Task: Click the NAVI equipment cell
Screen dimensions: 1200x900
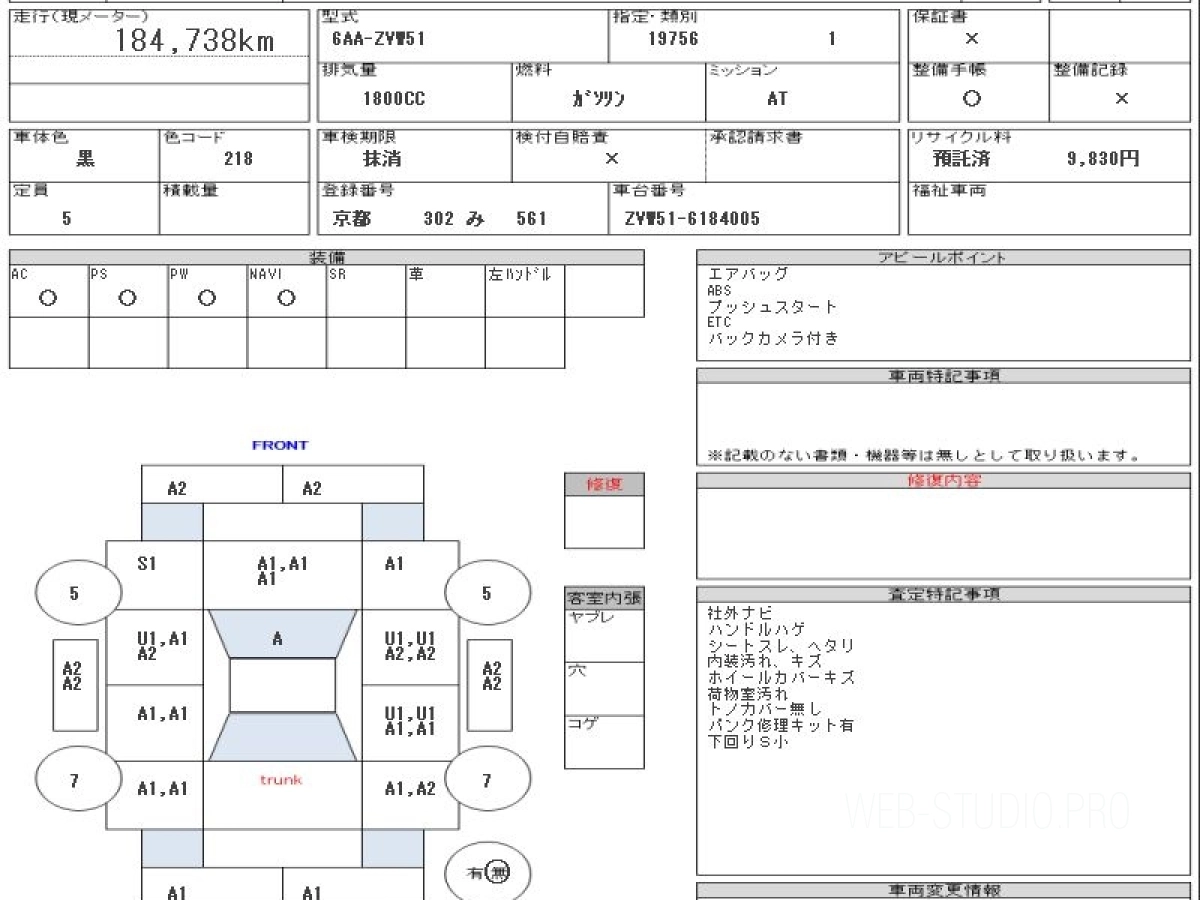Action: tap(286, 291)
